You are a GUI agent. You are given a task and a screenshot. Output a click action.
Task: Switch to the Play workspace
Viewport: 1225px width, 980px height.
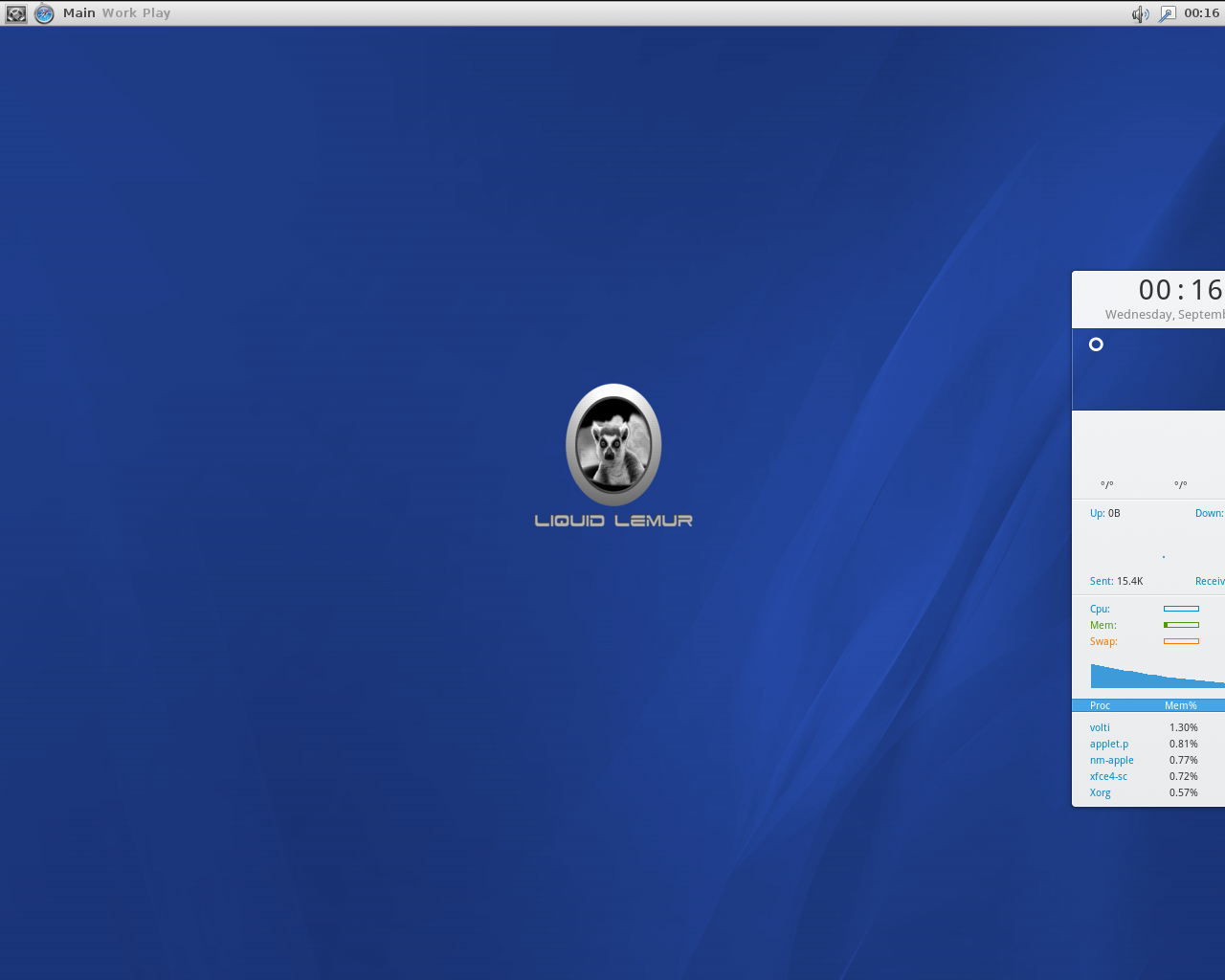pyautogui.click(x=157, y=13)
